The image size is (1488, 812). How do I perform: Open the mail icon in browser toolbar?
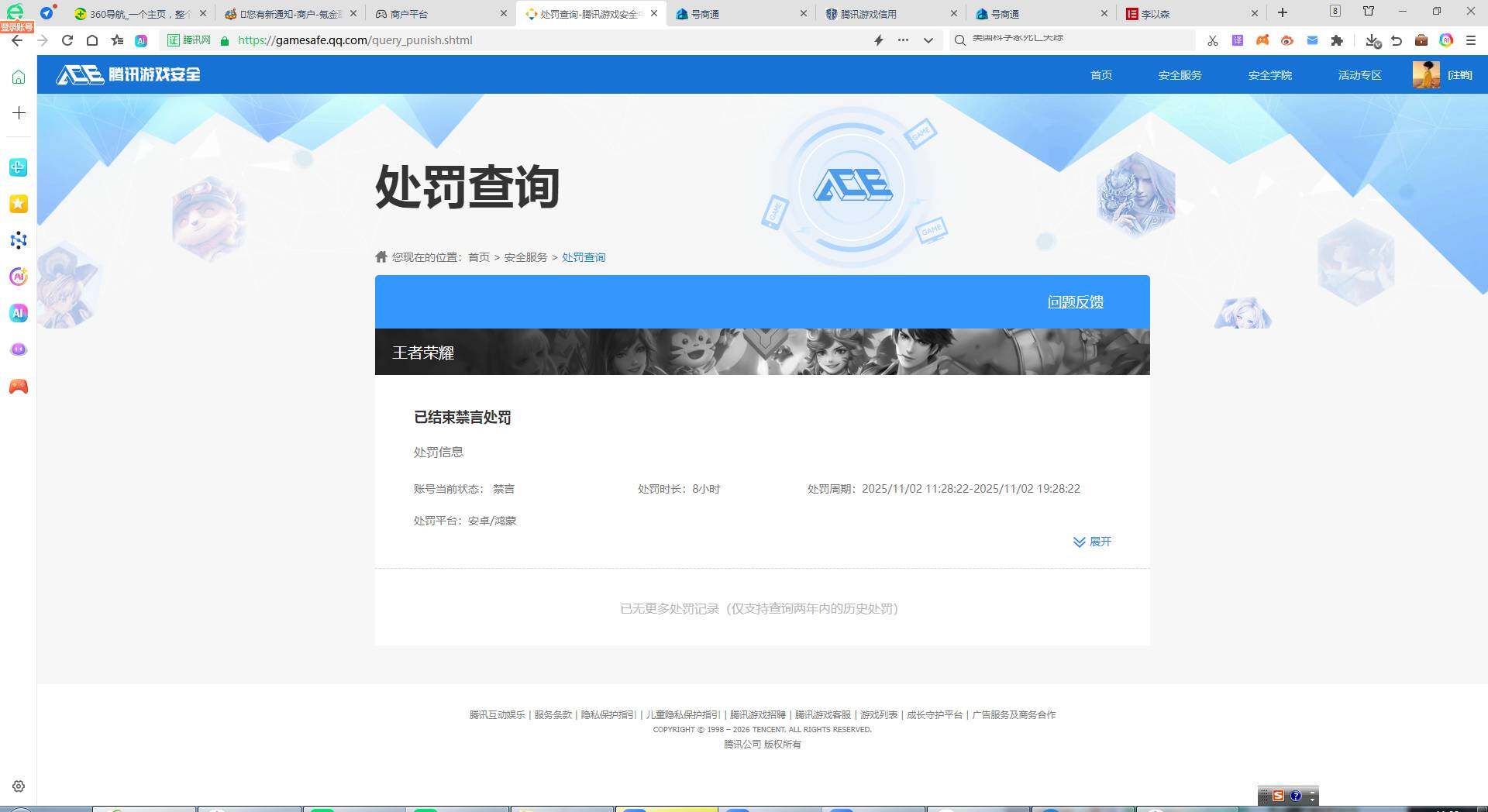tap(1314, 40)
